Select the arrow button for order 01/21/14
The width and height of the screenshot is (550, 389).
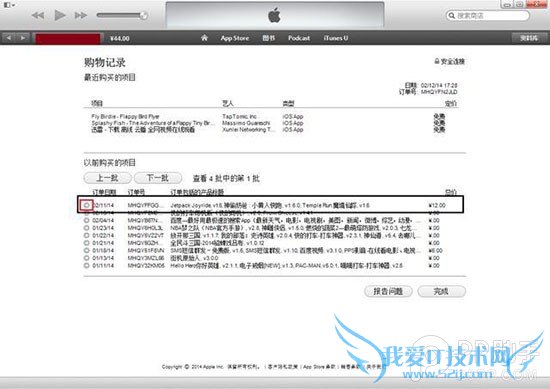86,243
